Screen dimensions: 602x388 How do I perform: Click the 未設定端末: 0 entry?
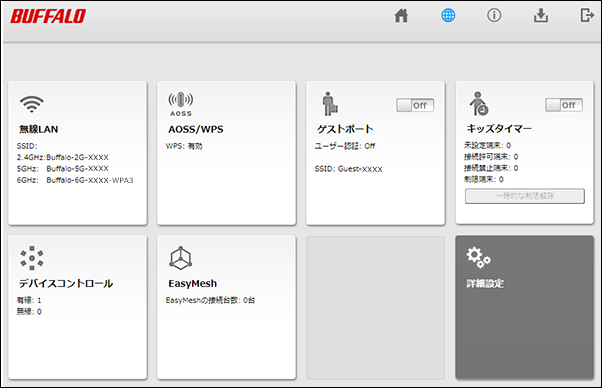coord(488,145)
